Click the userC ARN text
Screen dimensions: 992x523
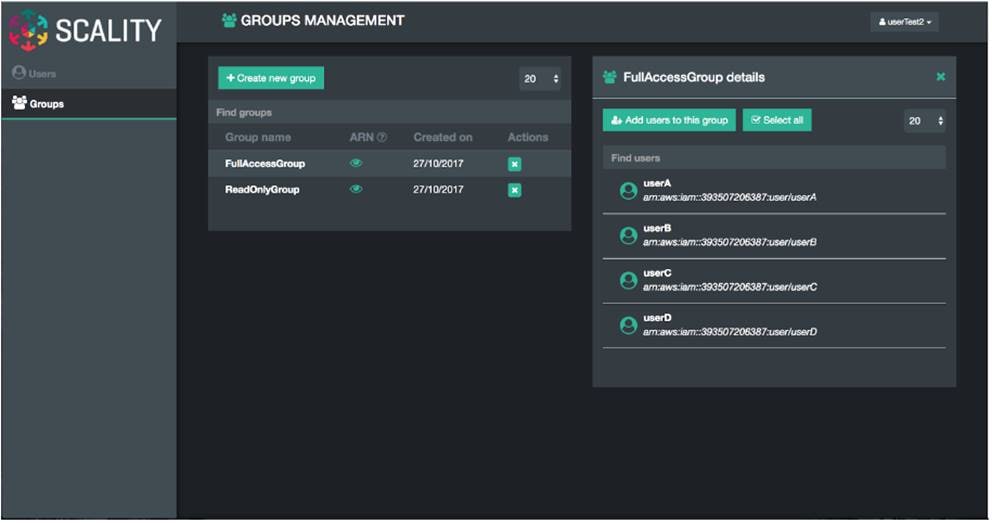click(730, 287)
